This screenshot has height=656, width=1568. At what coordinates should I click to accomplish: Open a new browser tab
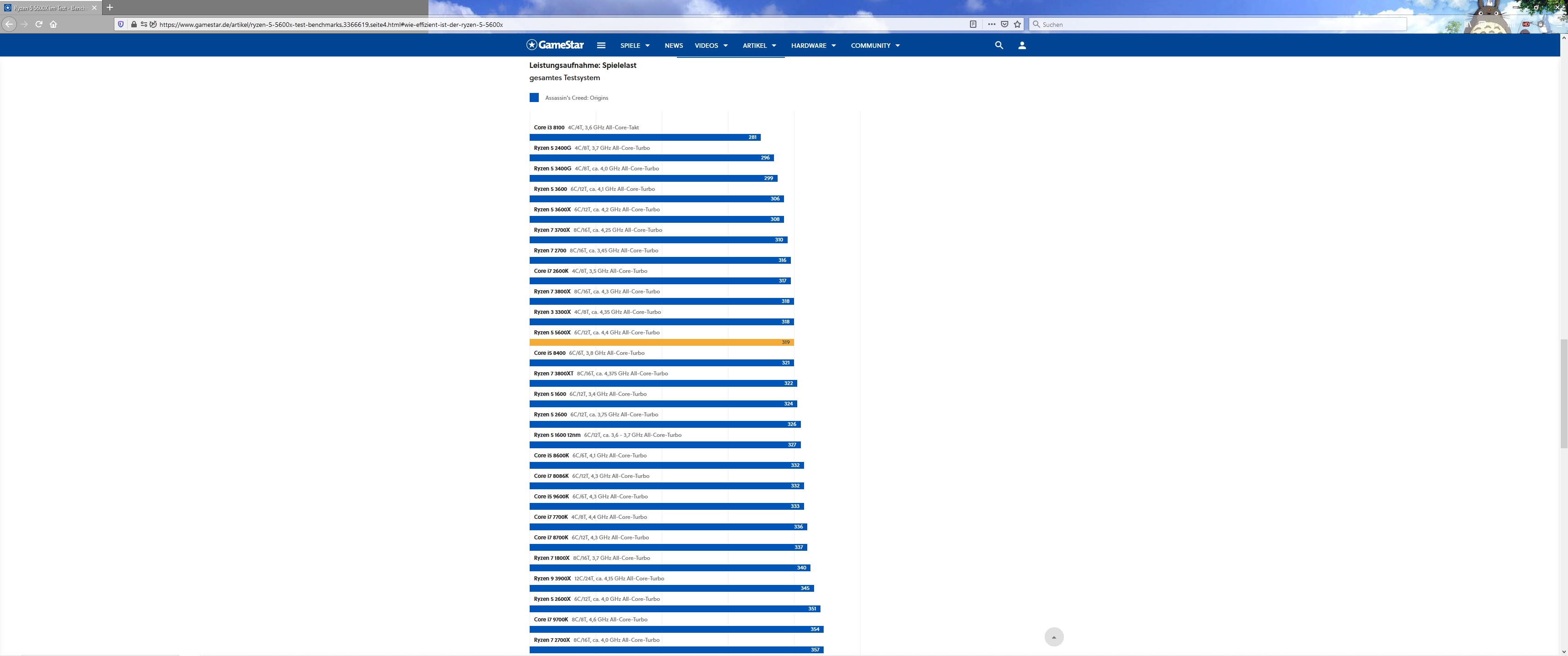[109, 8]
